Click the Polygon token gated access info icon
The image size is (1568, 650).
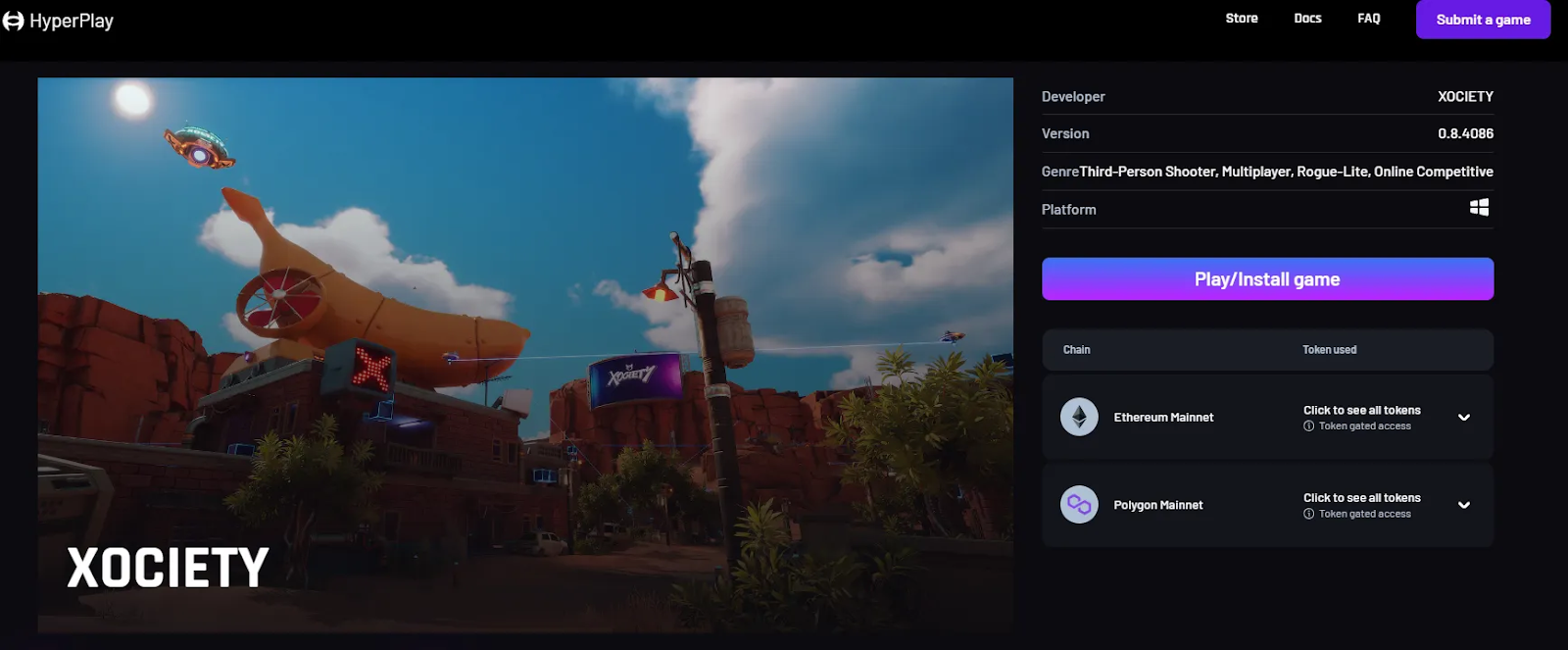tap(1308, 514)
